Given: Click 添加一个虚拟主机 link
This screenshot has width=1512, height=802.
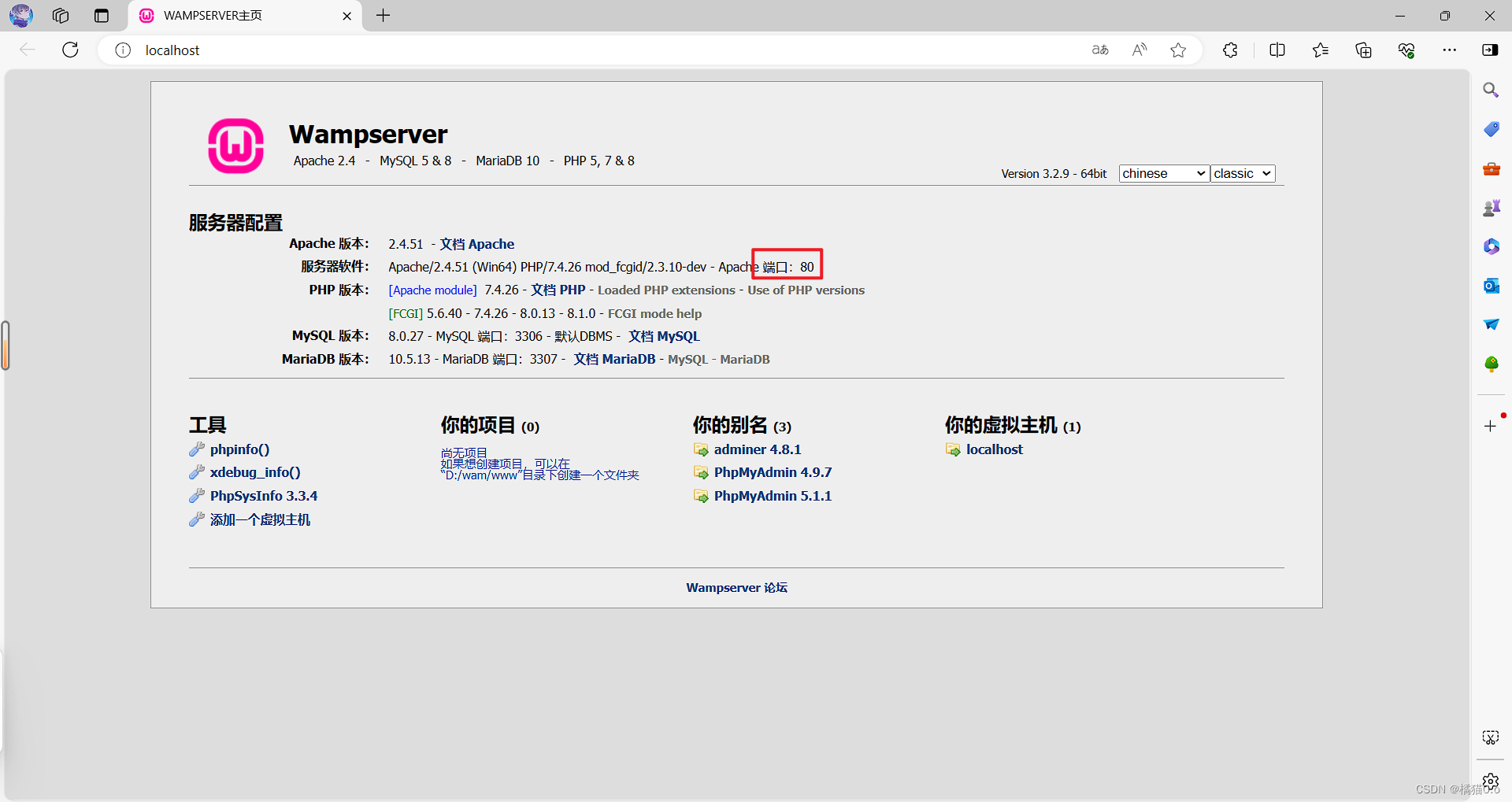Looking at the screenshot, I should [260, 519].
